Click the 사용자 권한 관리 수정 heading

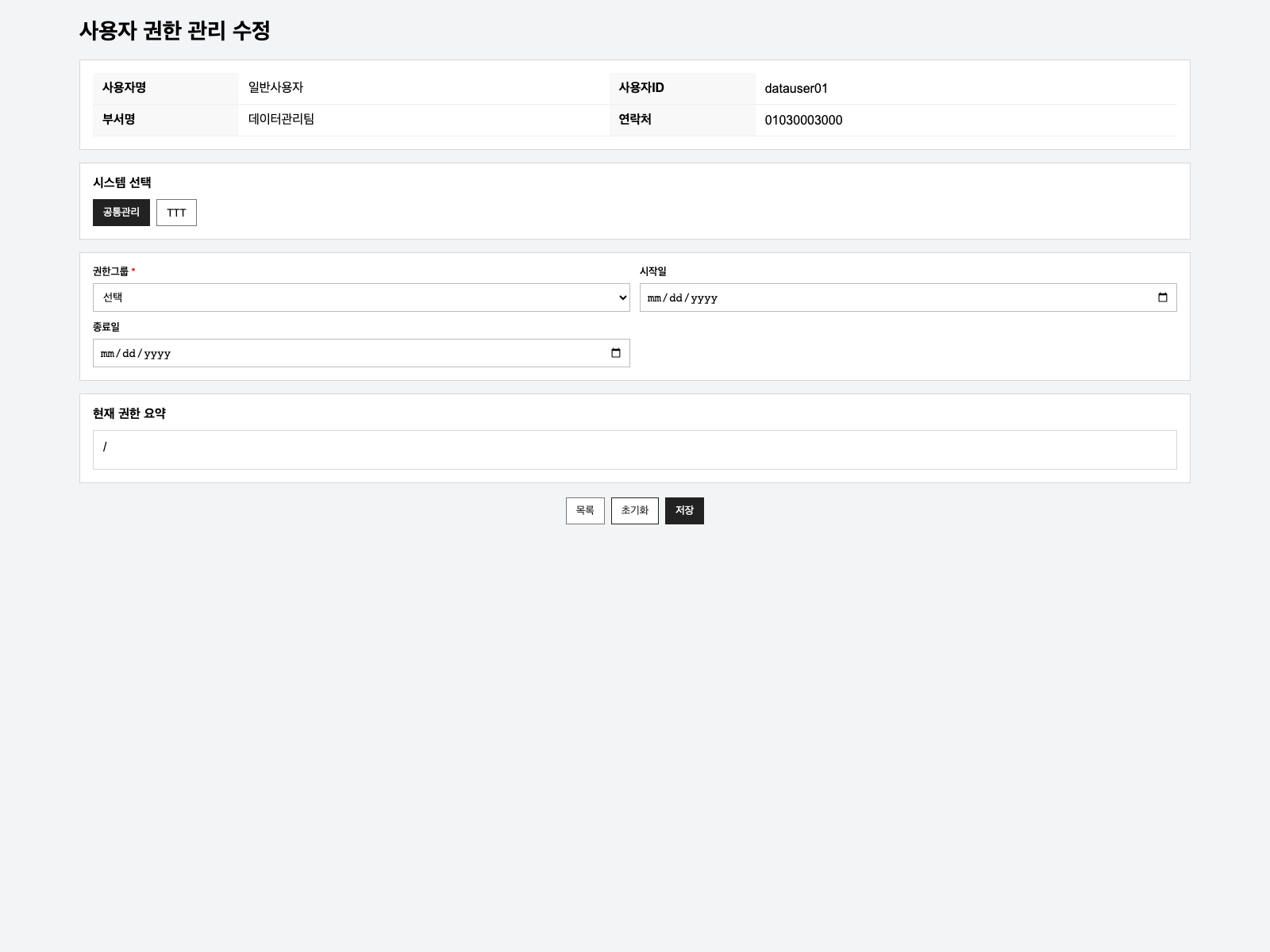tap(175, 31)
